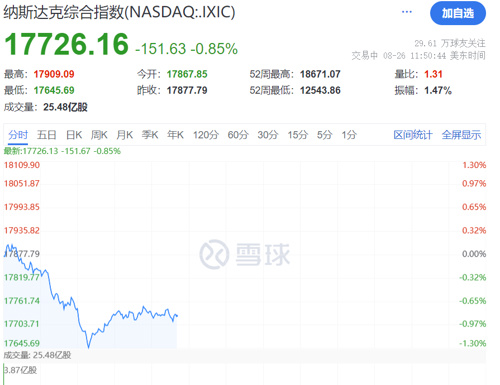View the 年K yearly chart tab
Screen dimensions: 500x385
(x=175, y=135)
